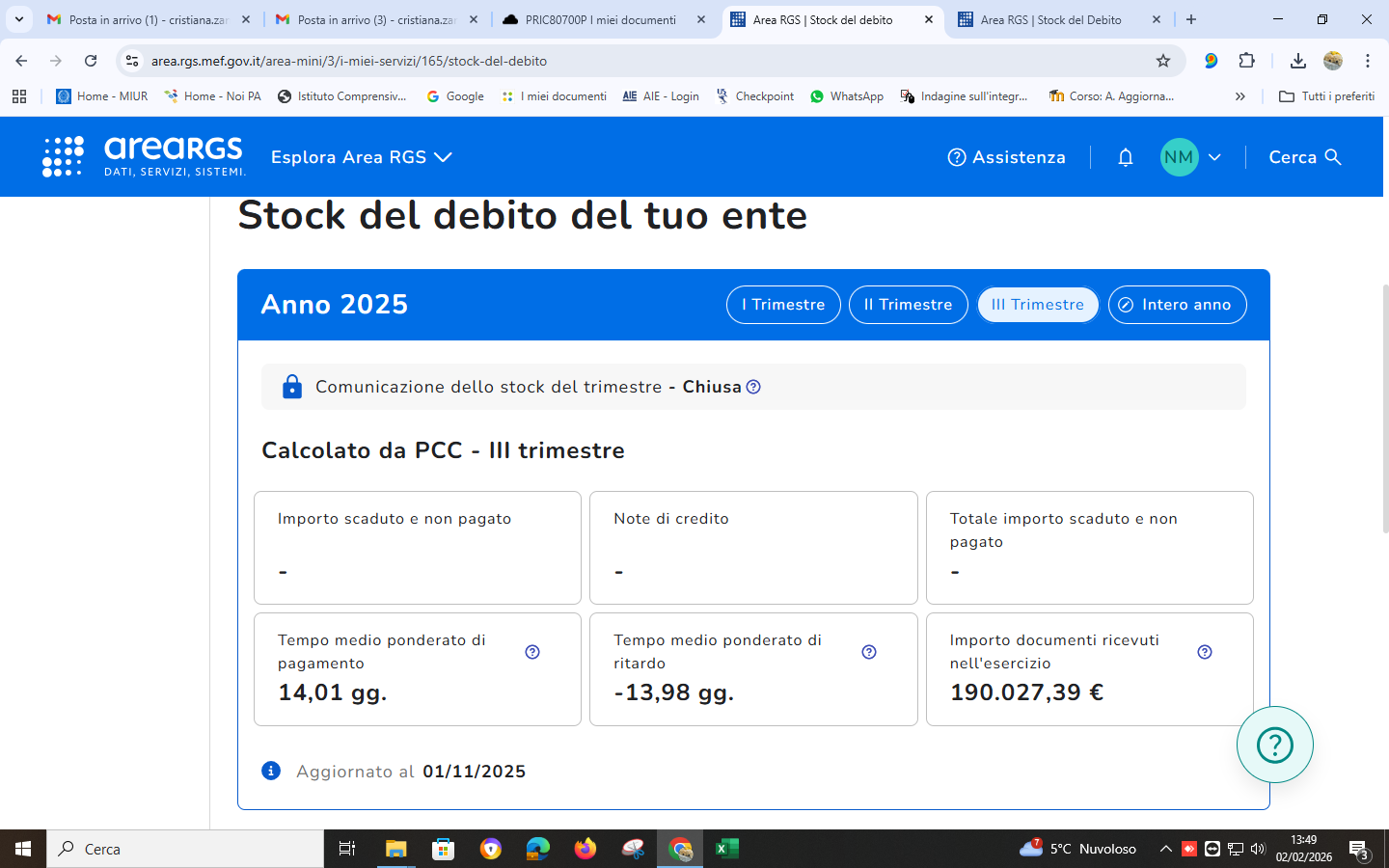The image size is (1389, 868).
Task: Switch to the PRIC80700P I miei documenti tab
Action: coord(600,19)
